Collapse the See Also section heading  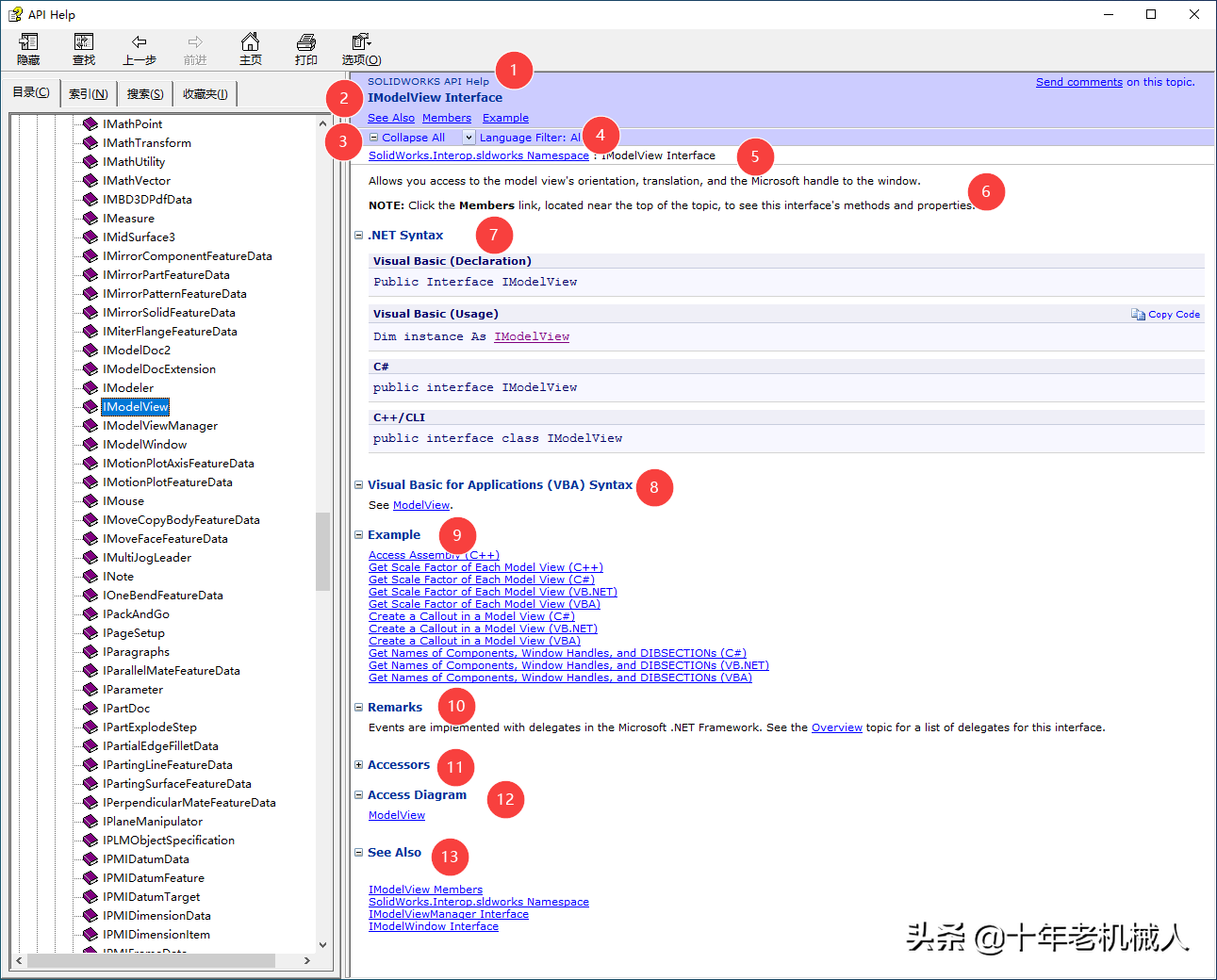coord(358,853)
